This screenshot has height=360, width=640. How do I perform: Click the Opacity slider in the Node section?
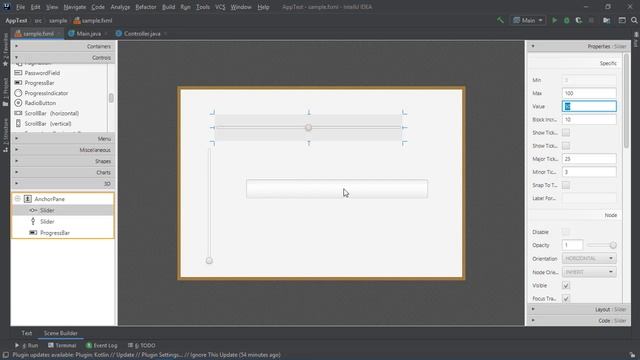tap(601, 245)
